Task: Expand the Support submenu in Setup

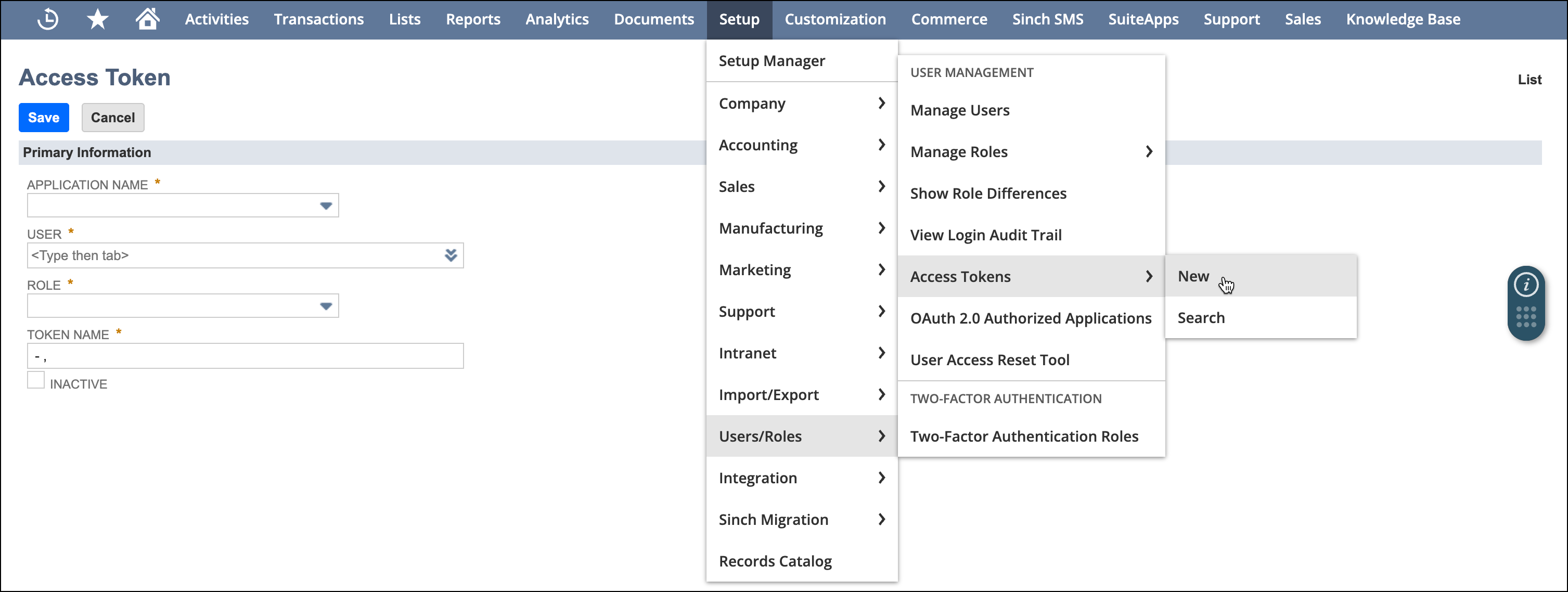Action: [x=801, y=312]
